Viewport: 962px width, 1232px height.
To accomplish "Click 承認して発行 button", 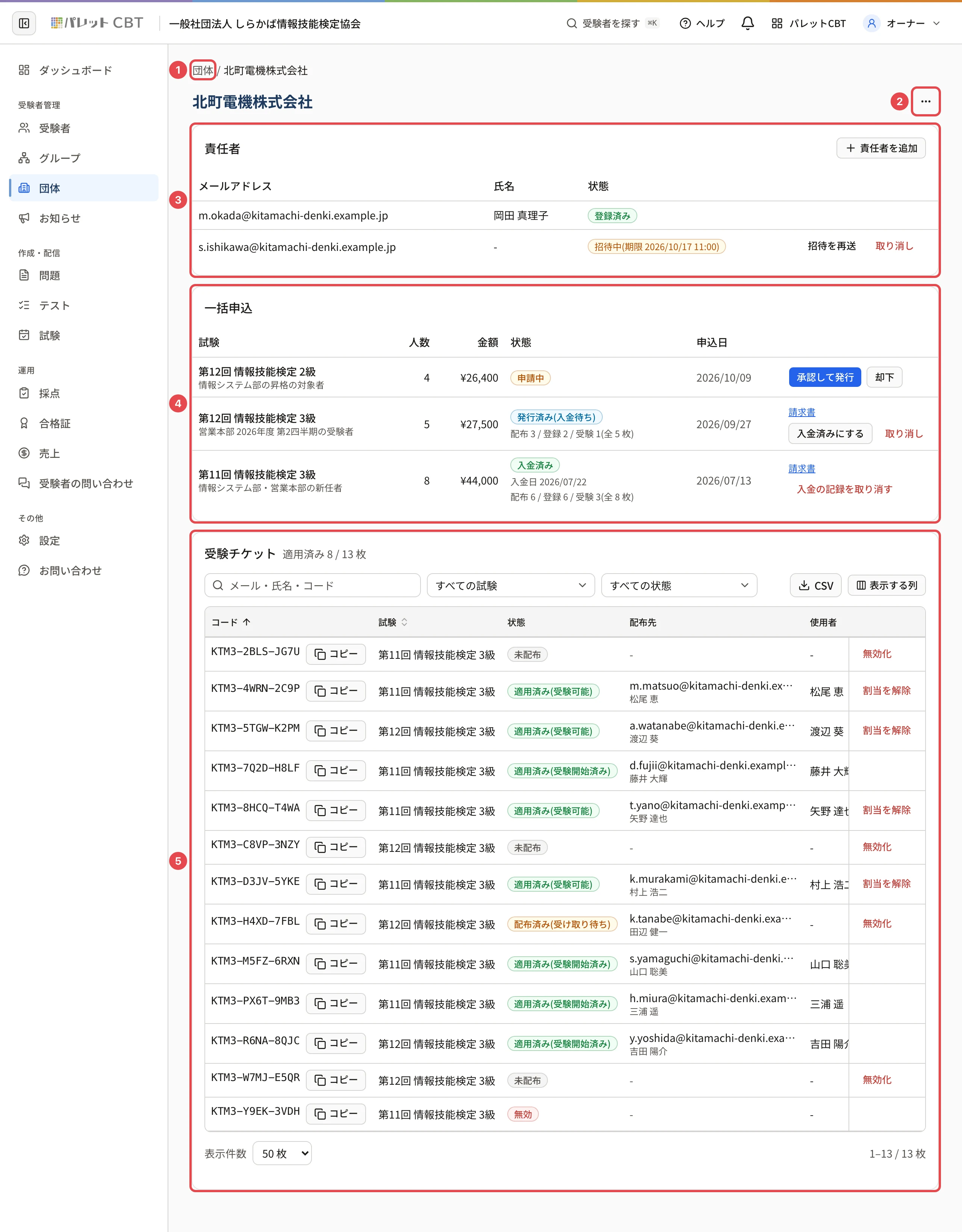I will 824,377.
